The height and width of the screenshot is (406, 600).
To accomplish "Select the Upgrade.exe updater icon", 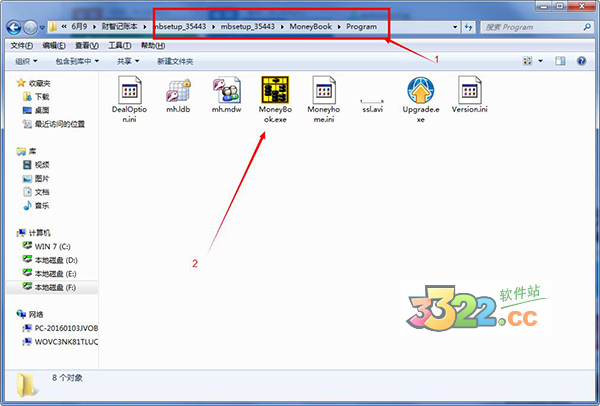I will click(421, 90).
